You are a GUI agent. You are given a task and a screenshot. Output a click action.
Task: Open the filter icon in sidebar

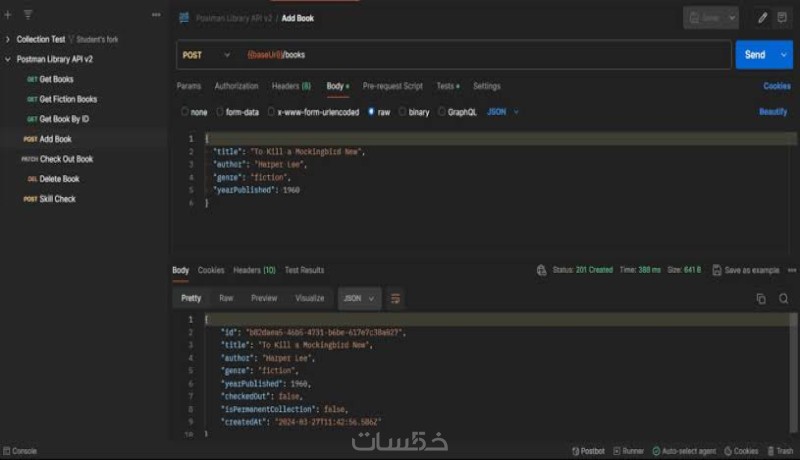[28, 15]
